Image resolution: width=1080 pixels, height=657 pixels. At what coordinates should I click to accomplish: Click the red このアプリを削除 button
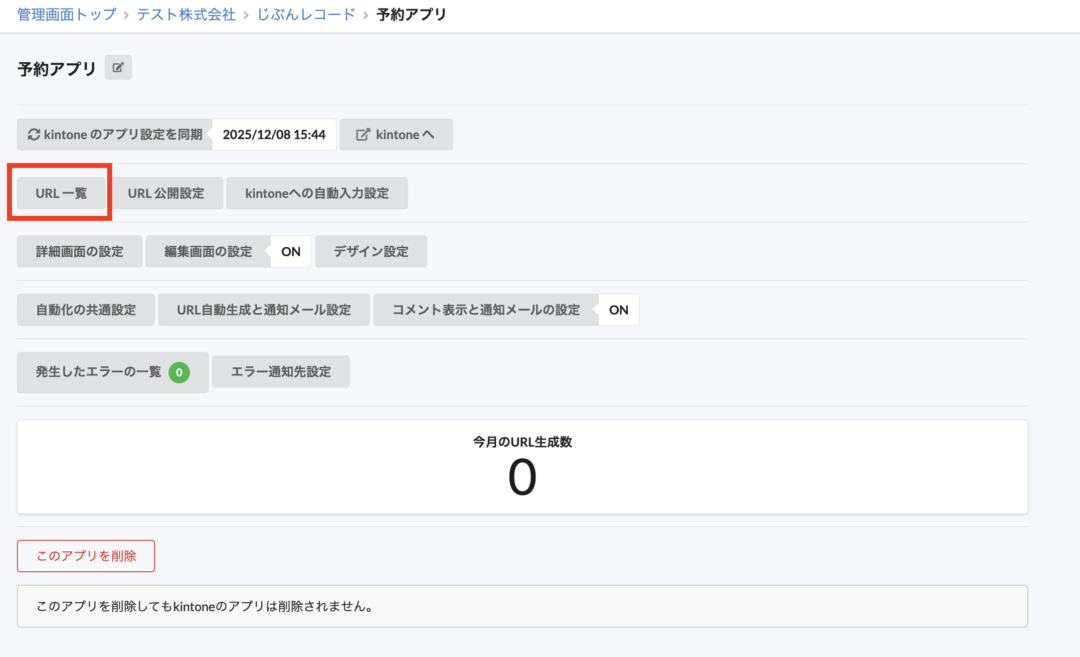point(85,556)
